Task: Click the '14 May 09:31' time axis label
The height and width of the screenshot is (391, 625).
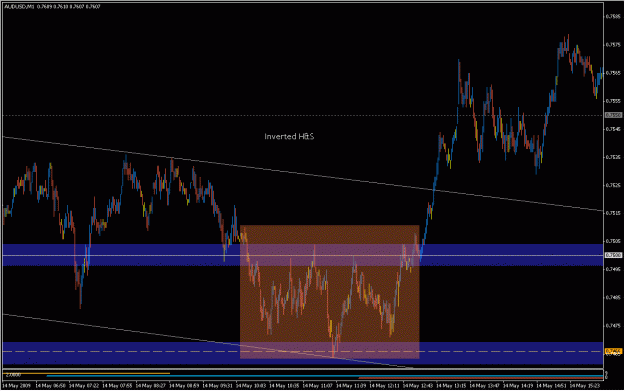Action: point(217,386)
